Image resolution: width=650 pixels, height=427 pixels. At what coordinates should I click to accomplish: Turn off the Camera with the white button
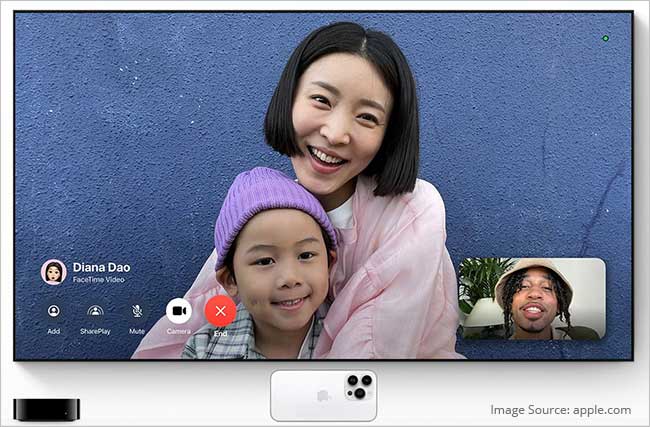[179, 311]
